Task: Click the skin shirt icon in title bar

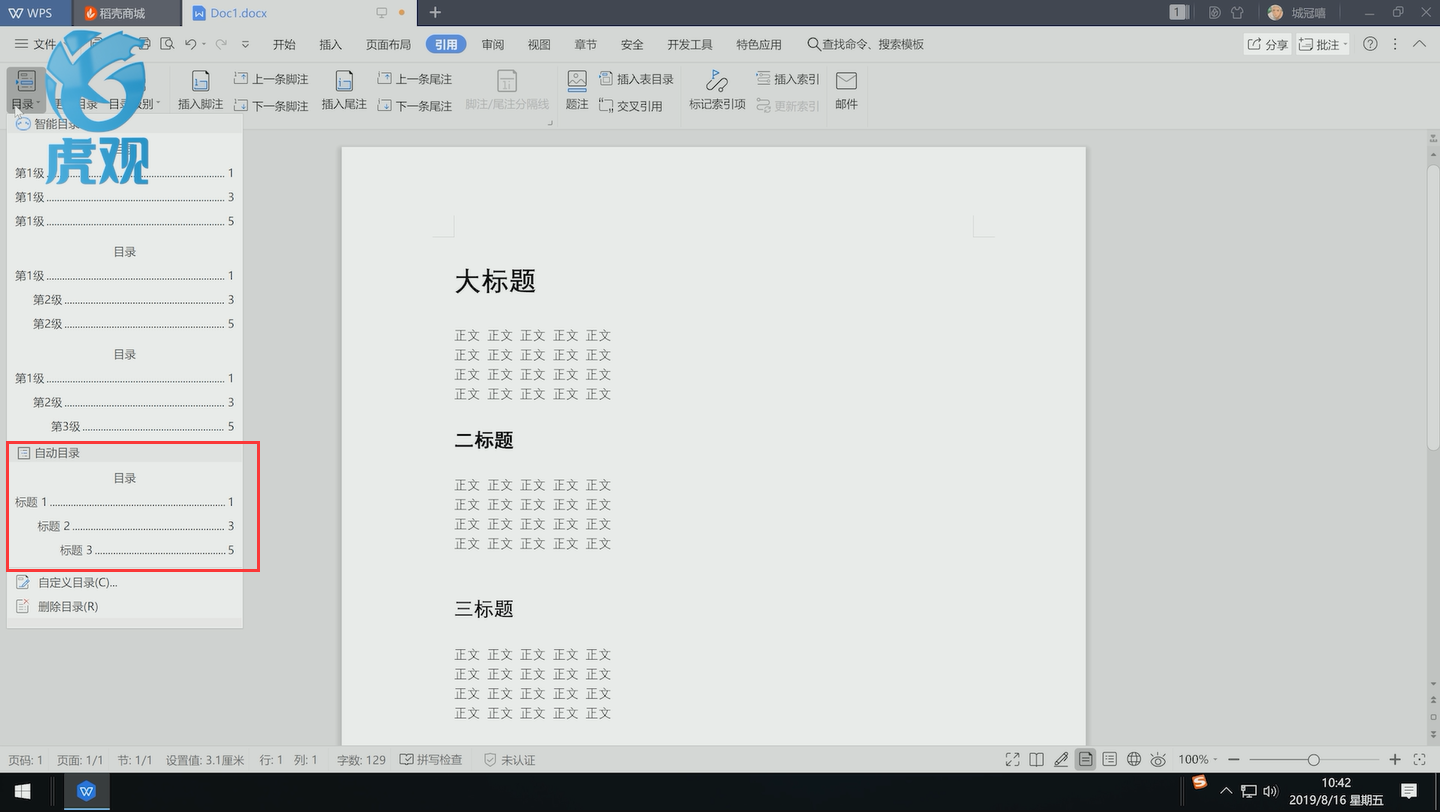Action: pyautogui.click(x=1237, y=13)
